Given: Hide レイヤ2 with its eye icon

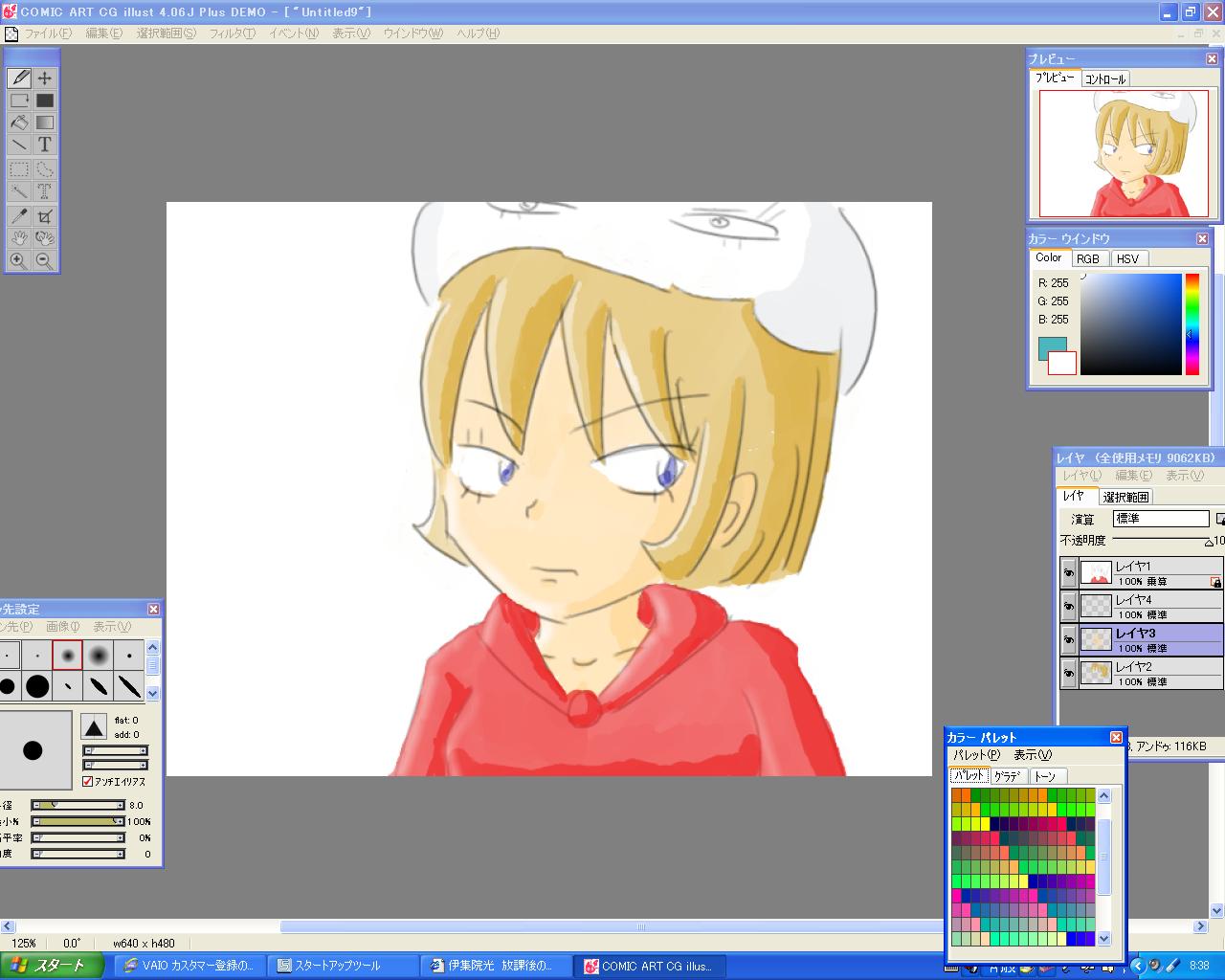Looking at the screenshot, I should pos(1069,674).
